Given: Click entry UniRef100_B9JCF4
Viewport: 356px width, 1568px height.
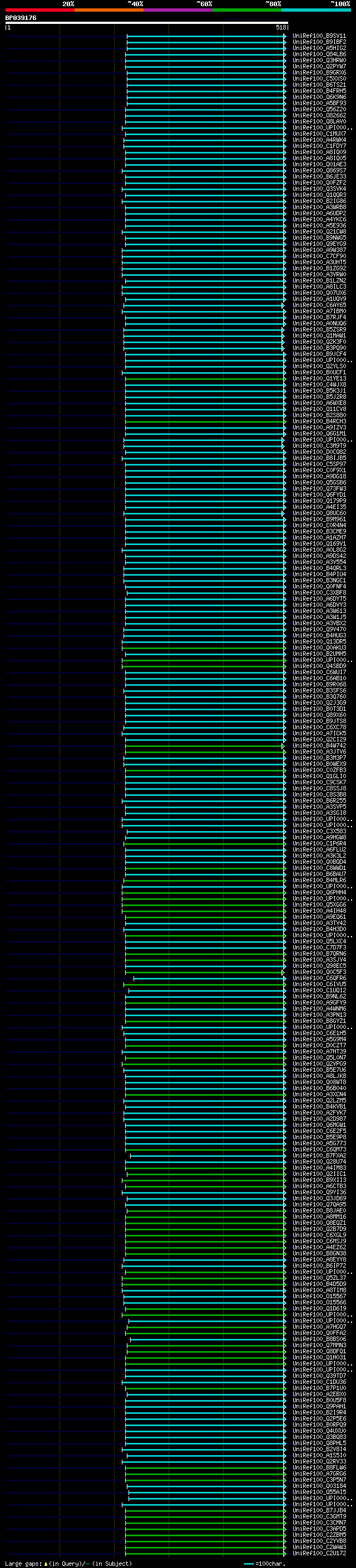Looking at the screenshot, I should (319, 354).
